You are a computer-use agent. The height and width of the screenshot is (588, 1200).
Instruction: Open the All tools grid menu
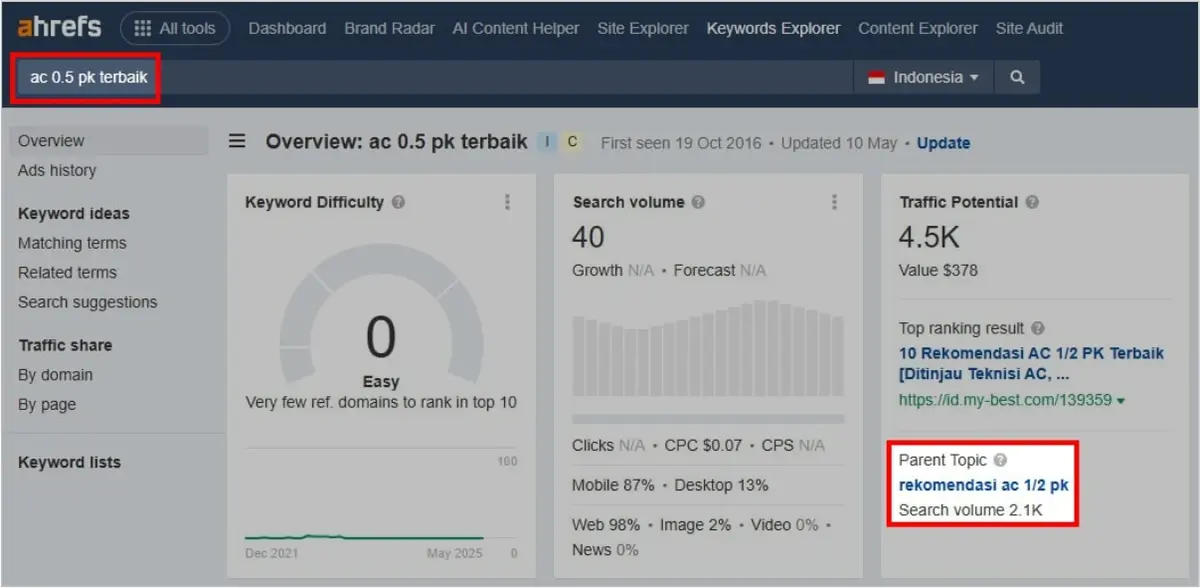[175, 28]
